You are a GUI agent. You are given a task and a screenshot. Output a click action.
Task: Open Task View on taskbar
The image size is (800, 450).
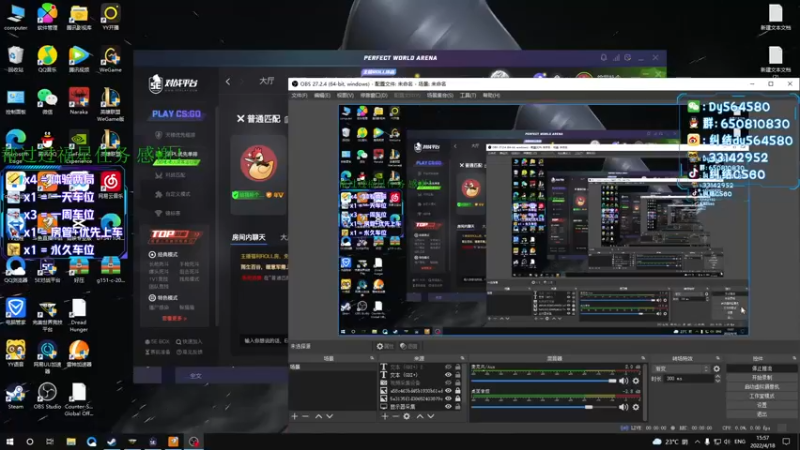(49, 441)
